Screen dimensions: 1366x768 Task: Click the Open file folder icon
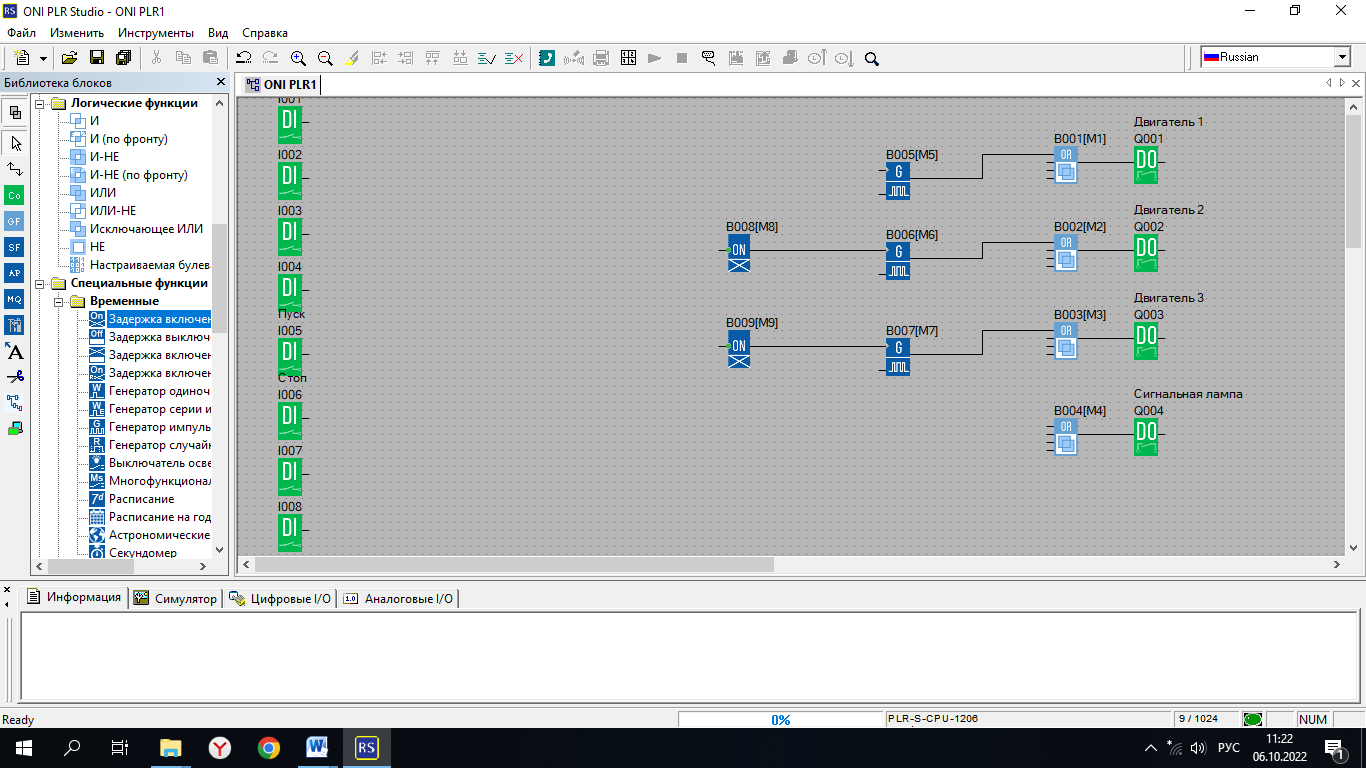pos(69,58)
